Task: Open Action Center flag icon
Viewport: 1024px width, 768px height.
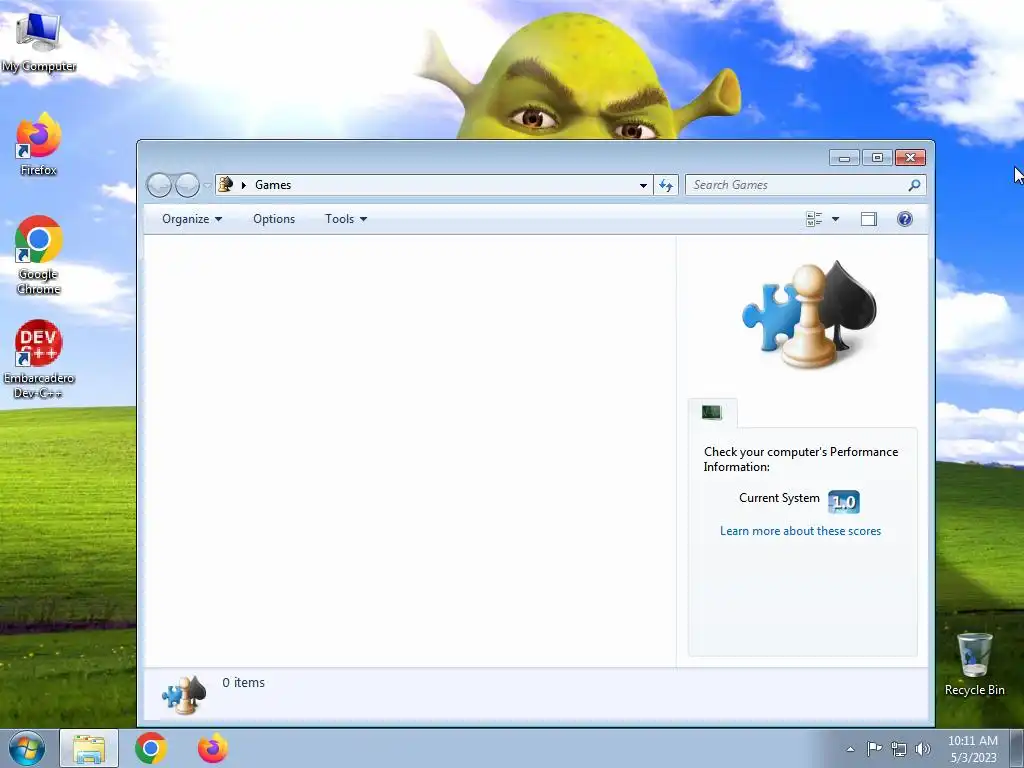Action: point(874,748)
